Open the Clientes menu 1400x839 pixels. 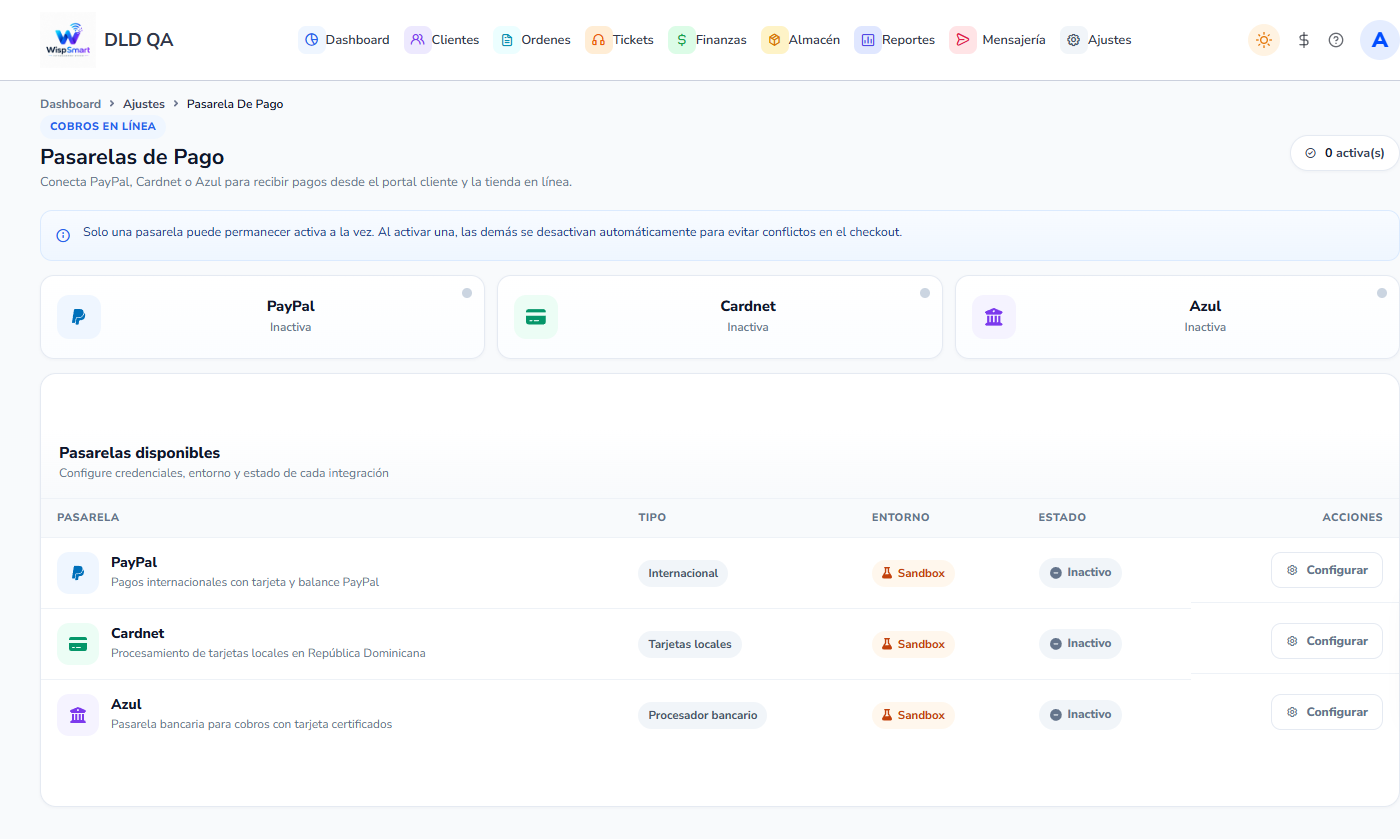[x=443, y=40]
